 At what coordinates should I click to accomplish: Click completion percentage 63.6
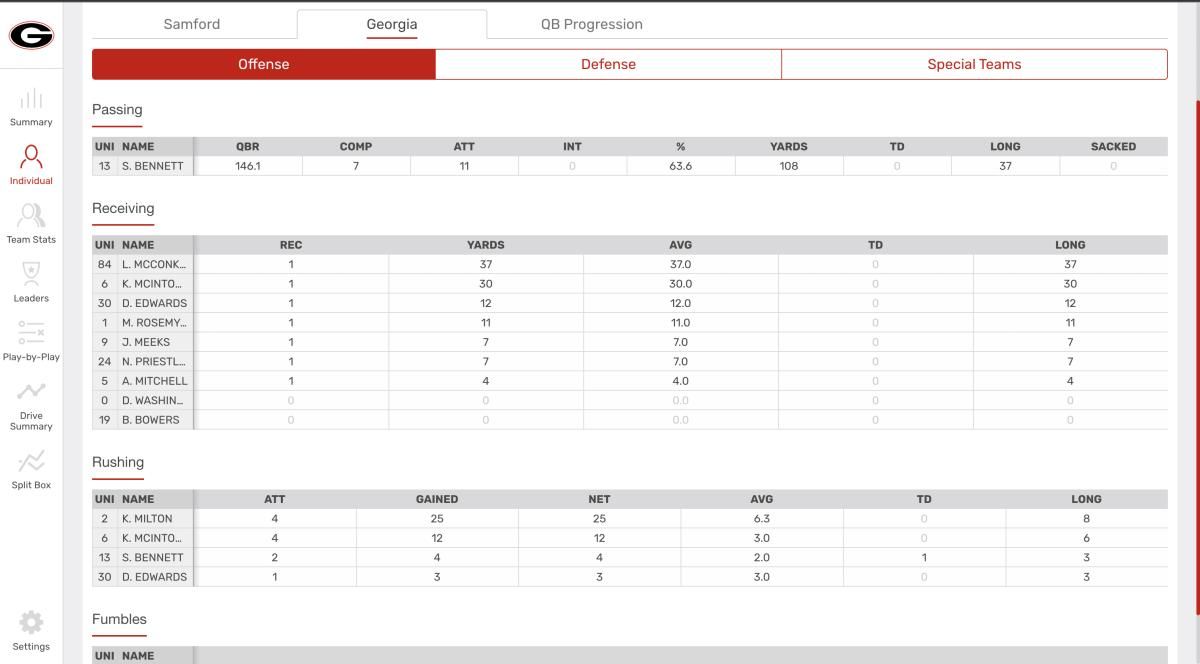[680, 166]
